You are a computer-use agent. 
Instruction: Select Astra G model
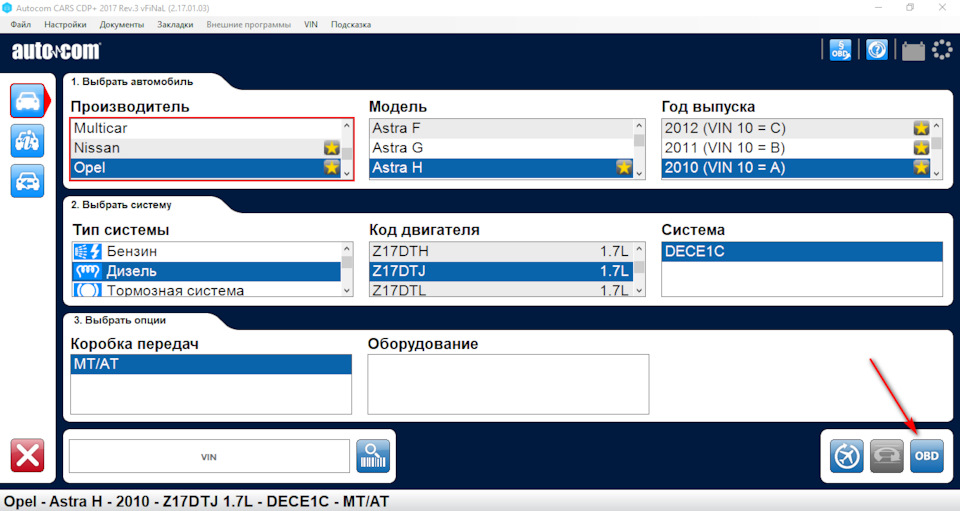click(501, 147)
